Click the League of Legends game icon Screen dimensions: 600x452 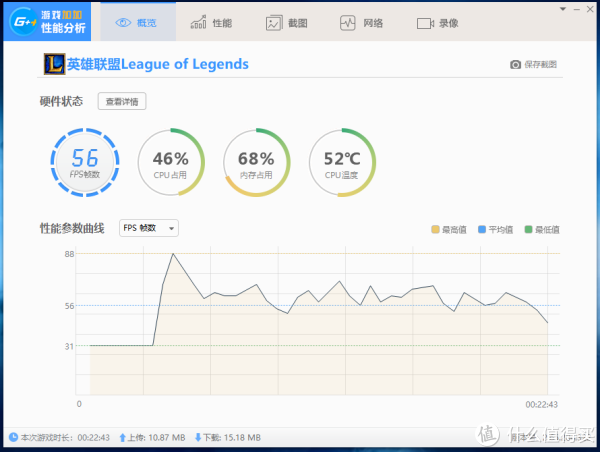point(54,64)
